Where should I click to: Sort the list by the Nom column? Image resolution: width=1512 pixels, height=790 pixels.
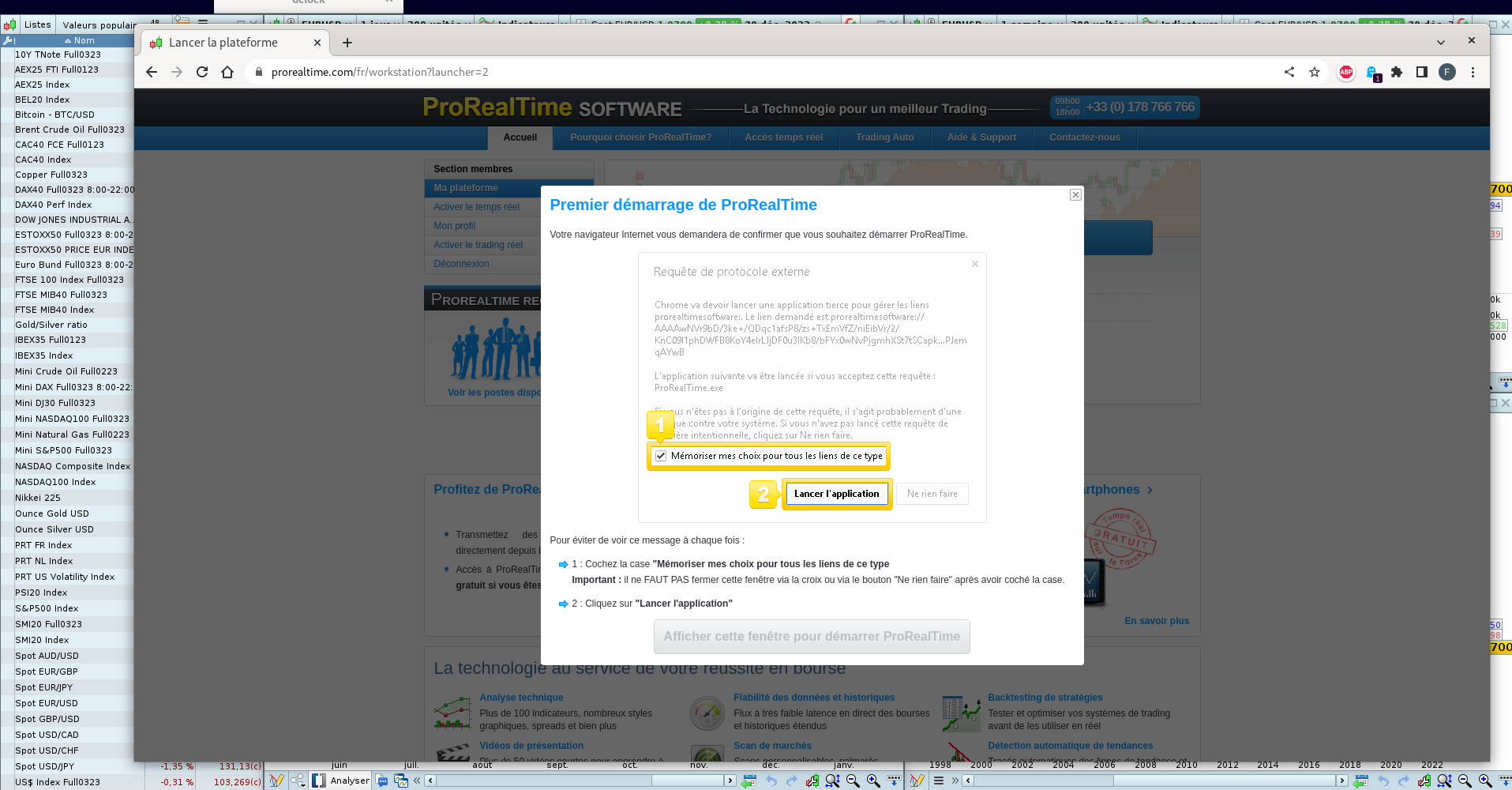click(x=79, y=40)
